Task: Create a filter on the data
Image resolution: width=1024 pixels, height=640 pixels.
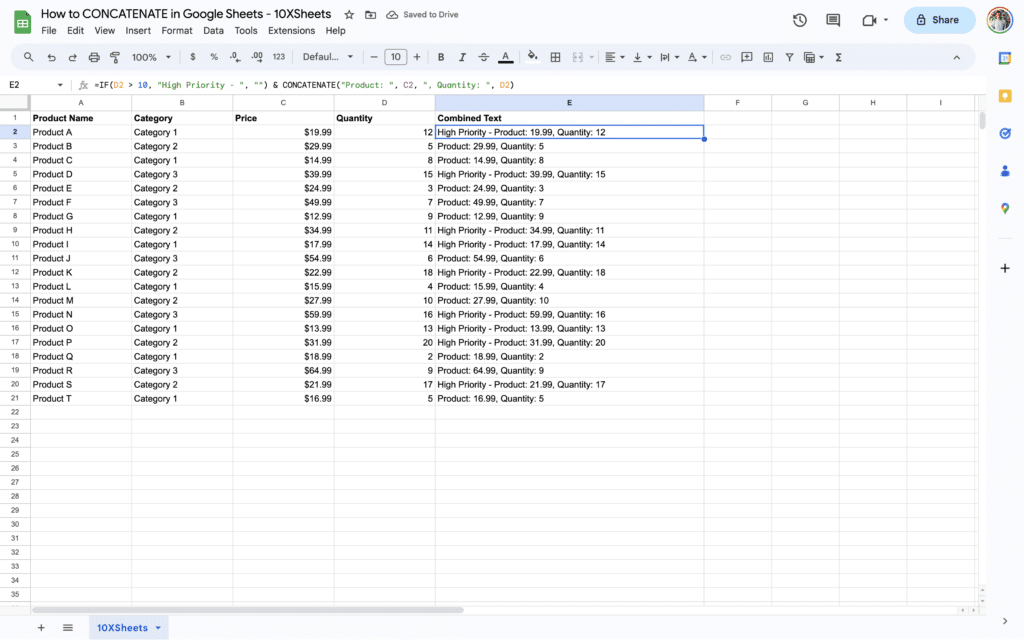Action: coord(789,57)
